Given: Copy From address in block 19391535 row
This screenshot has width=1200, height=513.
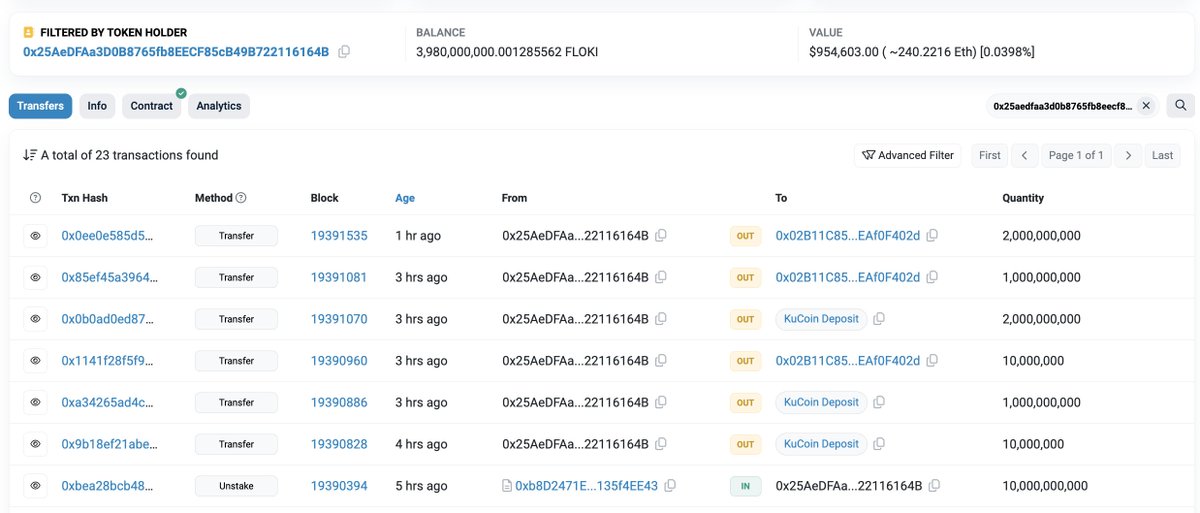Looking at the screenshot, I should (x=661, y=236).
